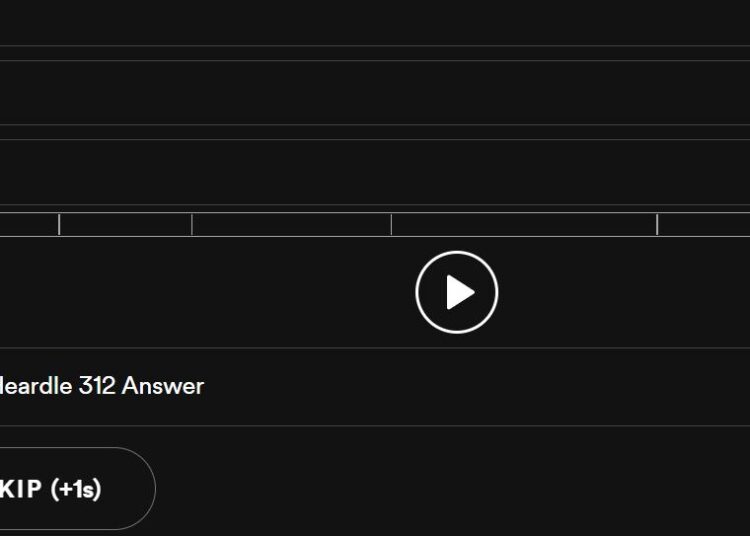Click the SKIP (+1s) button
Image resolution: width=750 pixels, height=536 pixels.
77,488
